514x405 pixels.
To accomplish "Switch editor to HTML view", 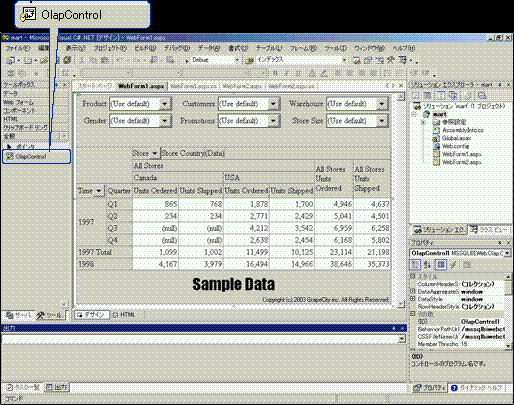I will [124, 315].
